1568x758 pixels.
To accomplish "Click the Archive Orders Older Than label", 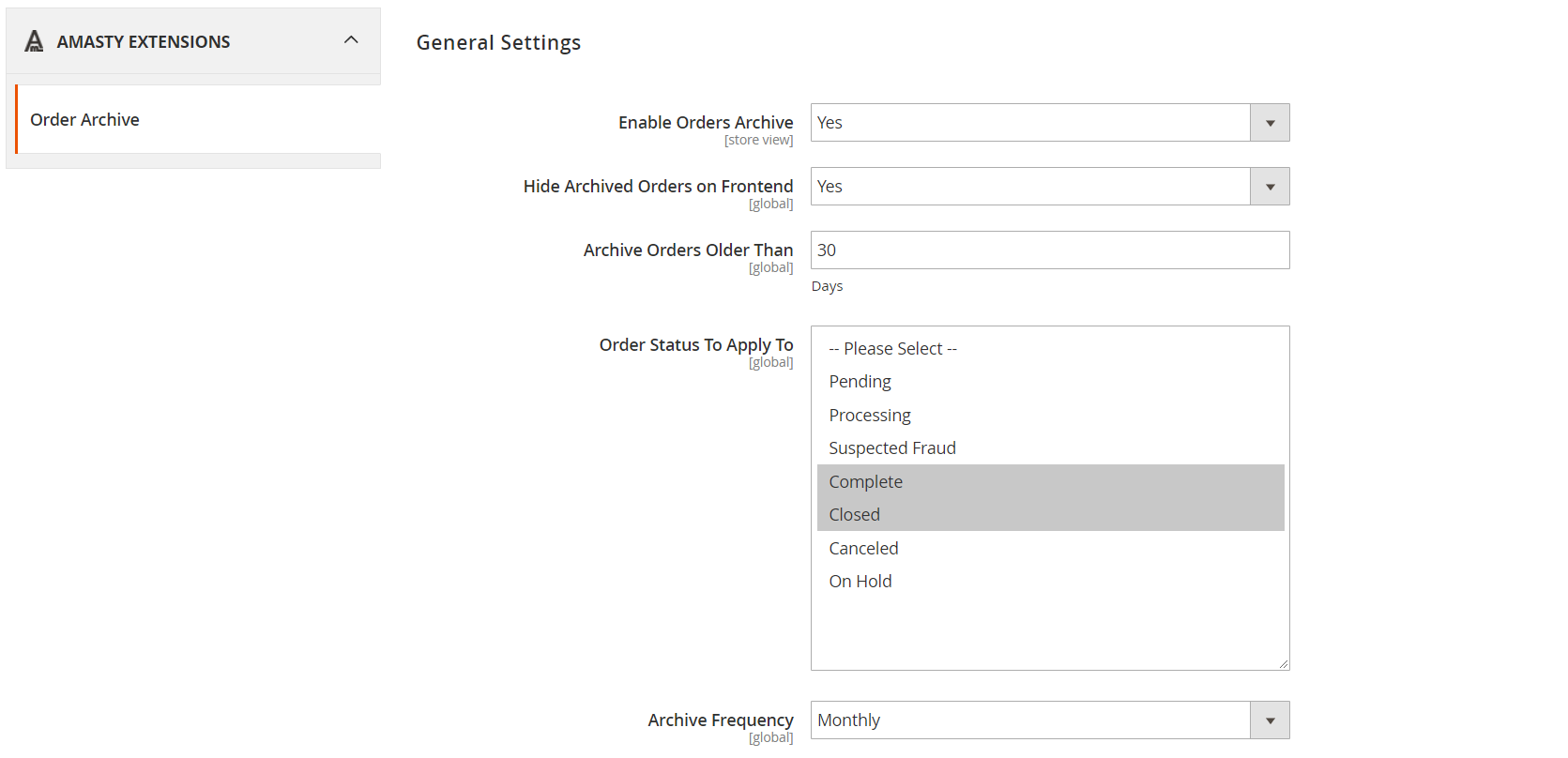I will point(688,250).
